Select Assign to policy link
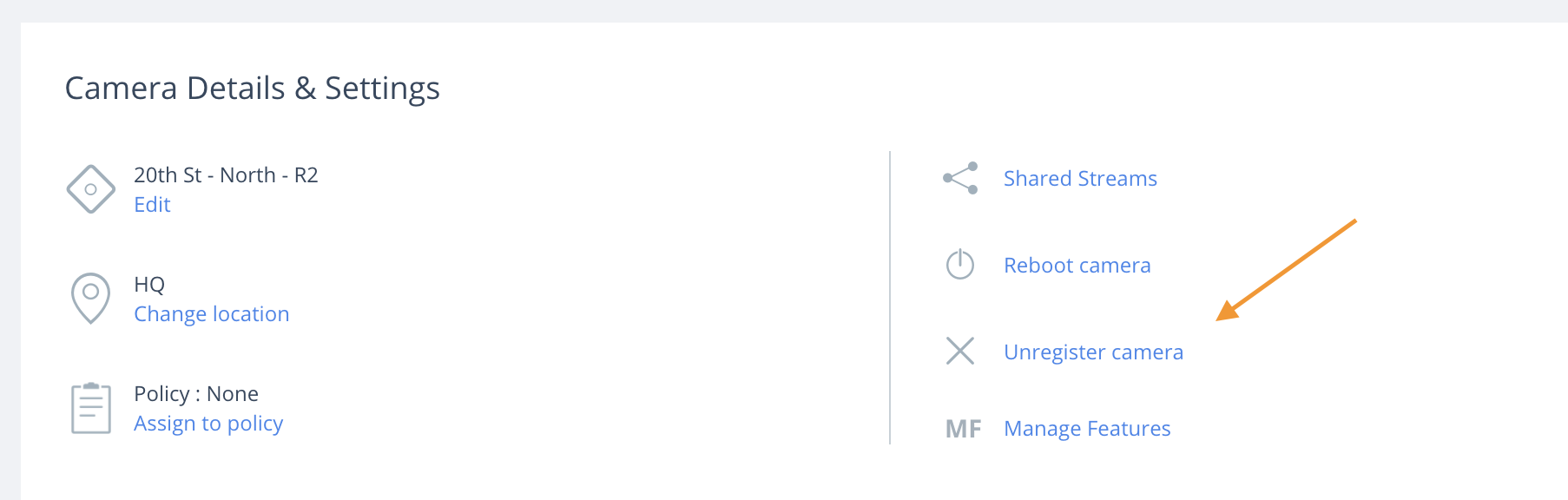 coord(208,424)
